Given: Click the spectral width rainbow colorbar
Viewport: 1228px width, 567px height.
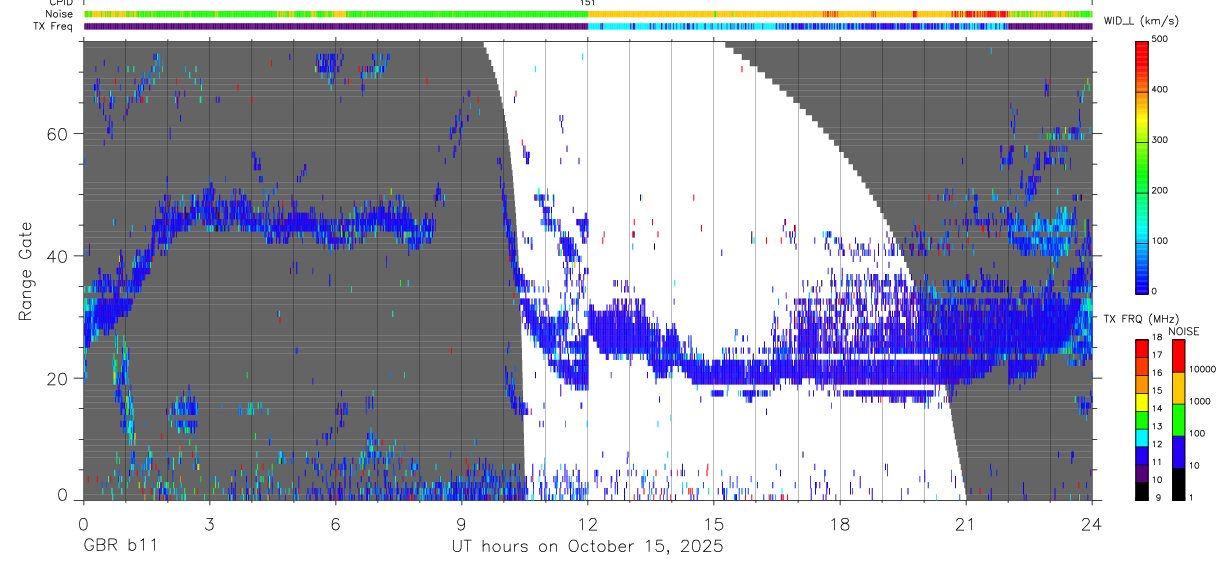Looking at the screenshot, I should pyautogui.click(x=1142, y=166).
